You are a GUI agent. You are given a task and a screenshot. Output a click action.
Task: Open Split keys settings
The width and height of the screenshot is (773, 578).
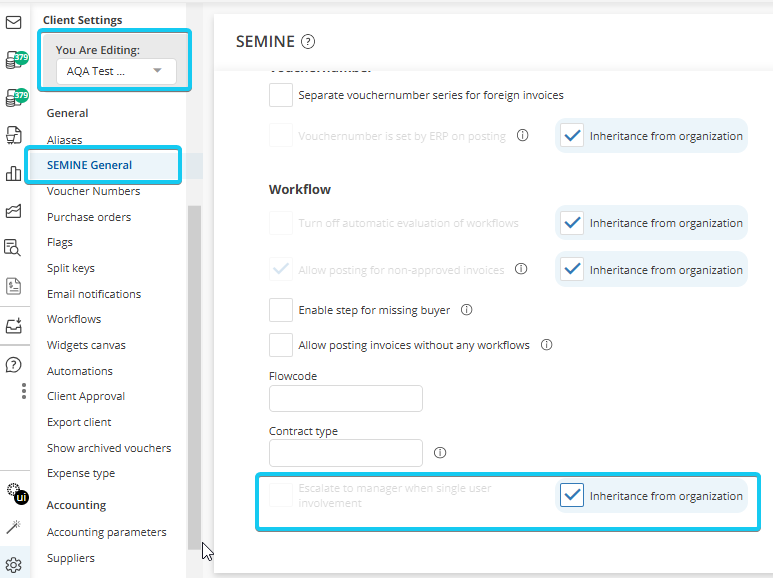click(71, 268)
